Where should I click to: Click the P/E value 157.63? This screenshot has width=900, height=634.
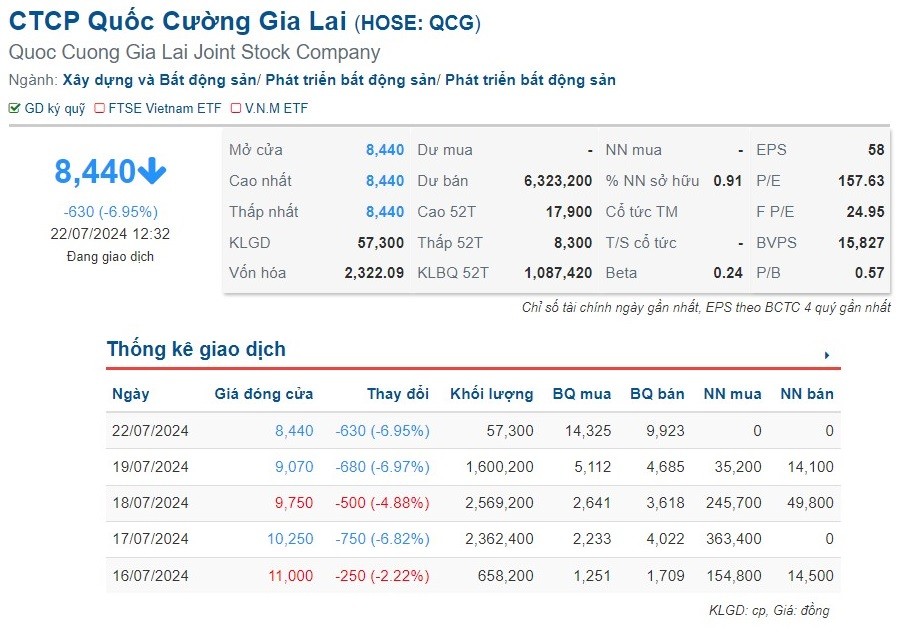click(861, 181)
